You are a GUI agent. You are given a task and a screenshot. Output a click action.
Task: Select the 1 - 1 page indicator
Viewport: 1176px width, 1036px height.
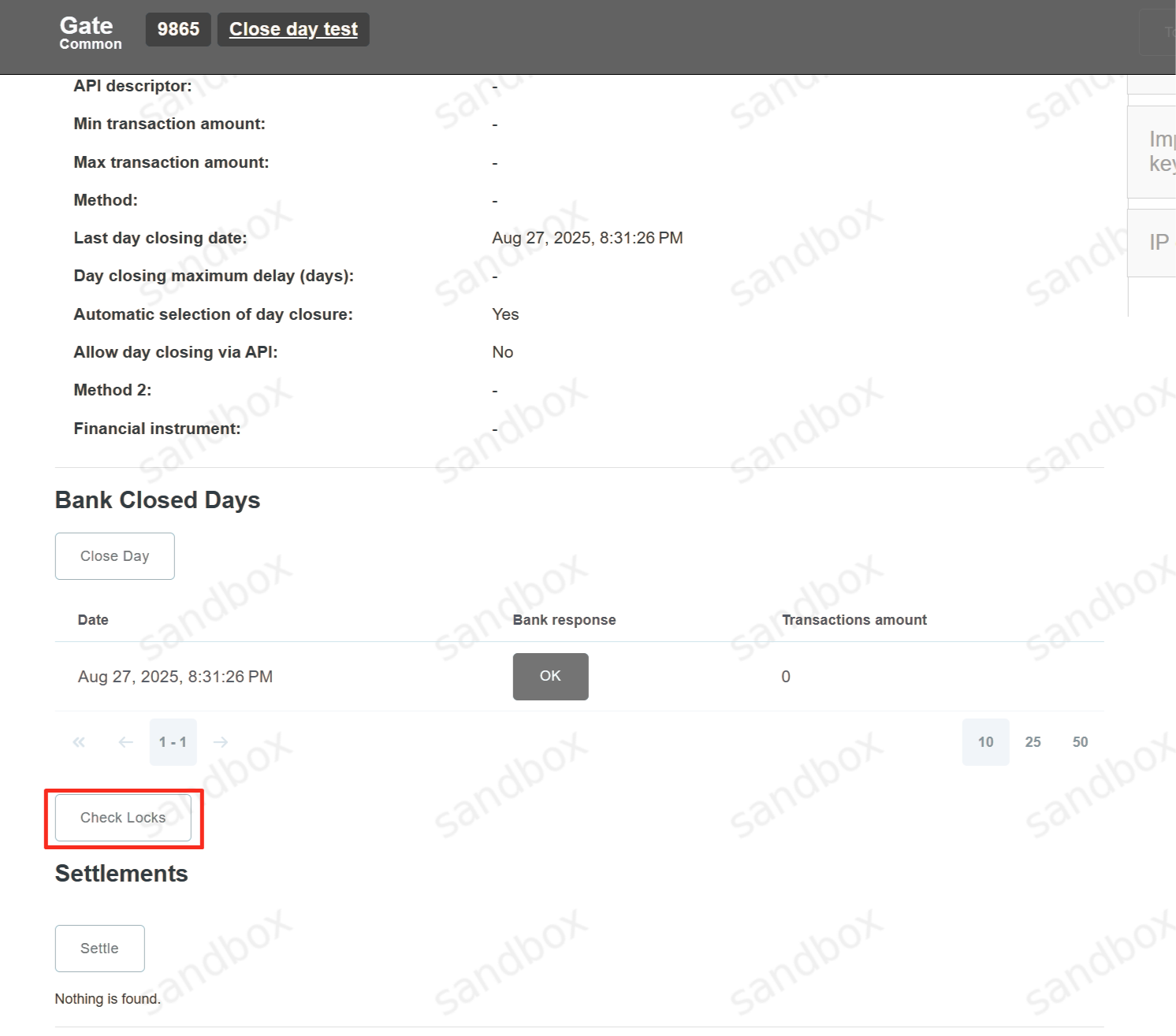coord(173,742)
